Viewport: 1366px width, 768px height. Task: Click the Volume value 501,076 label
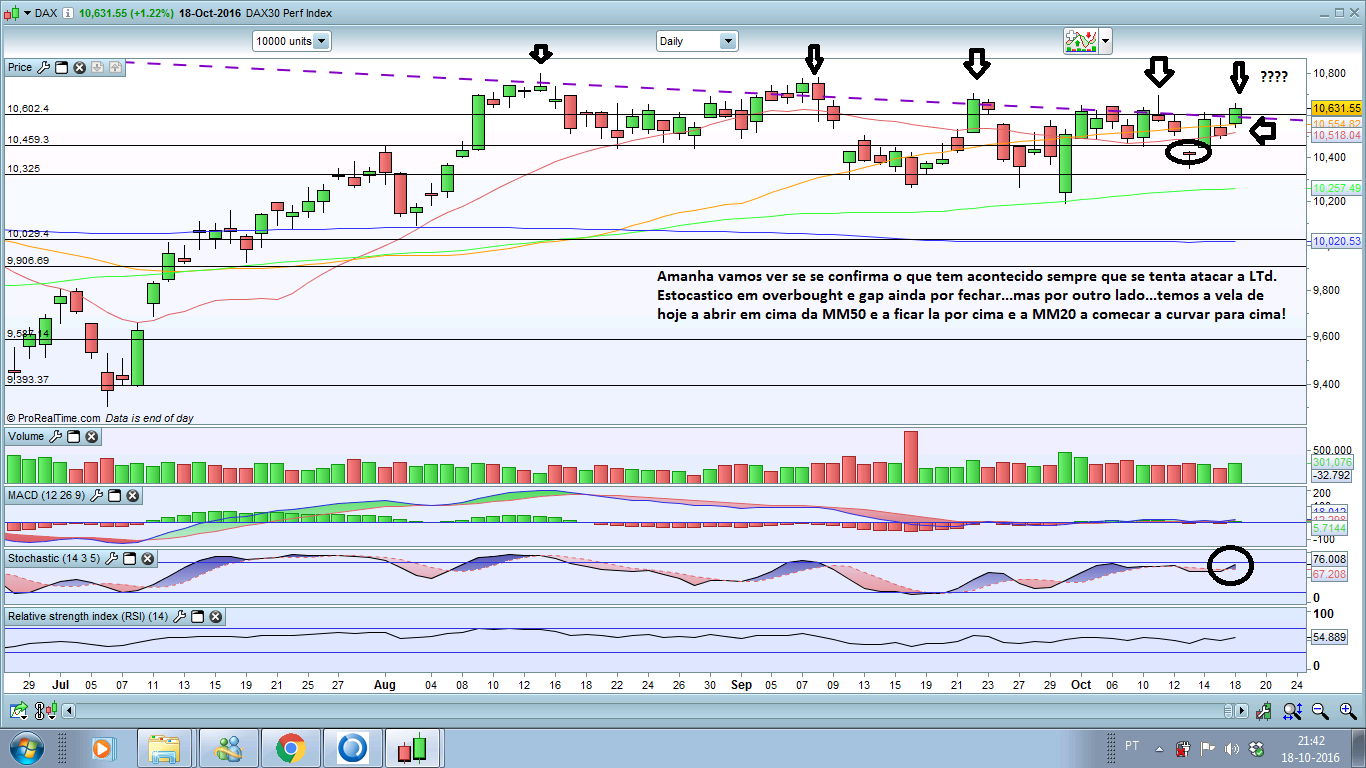(1332, 462)
